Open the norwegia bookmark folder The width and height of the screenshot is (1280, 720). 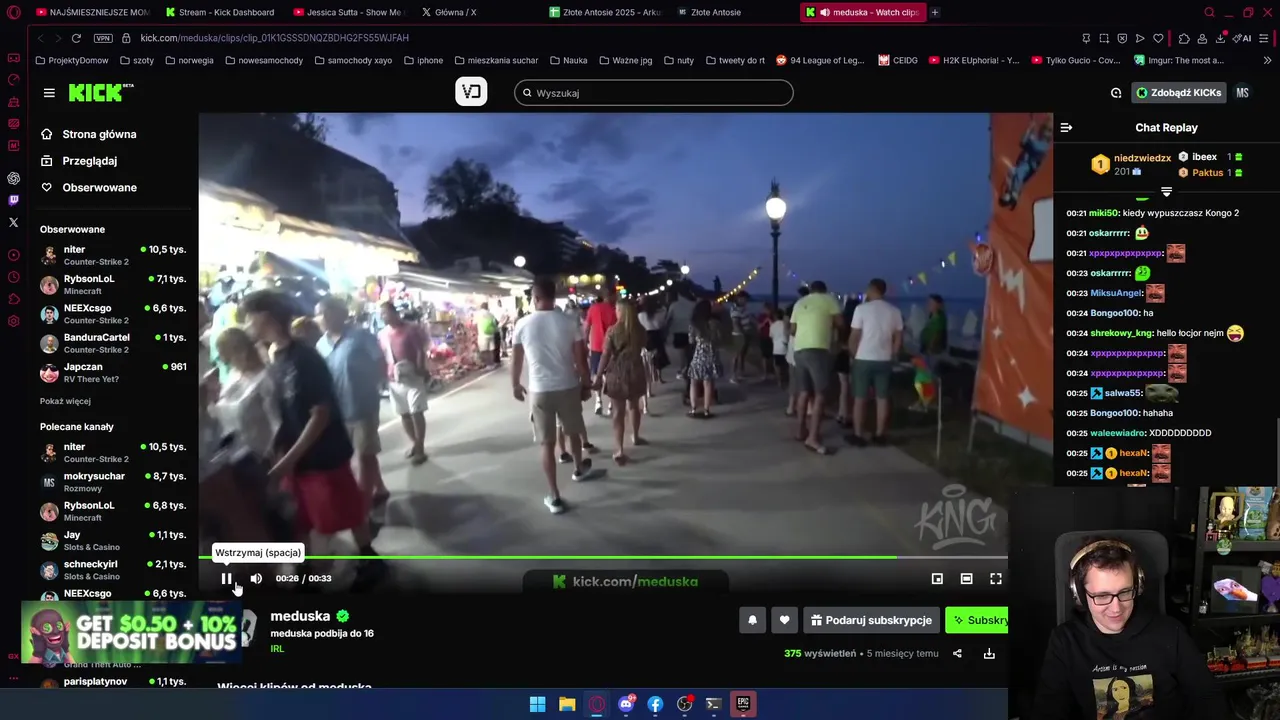(189, 60)
